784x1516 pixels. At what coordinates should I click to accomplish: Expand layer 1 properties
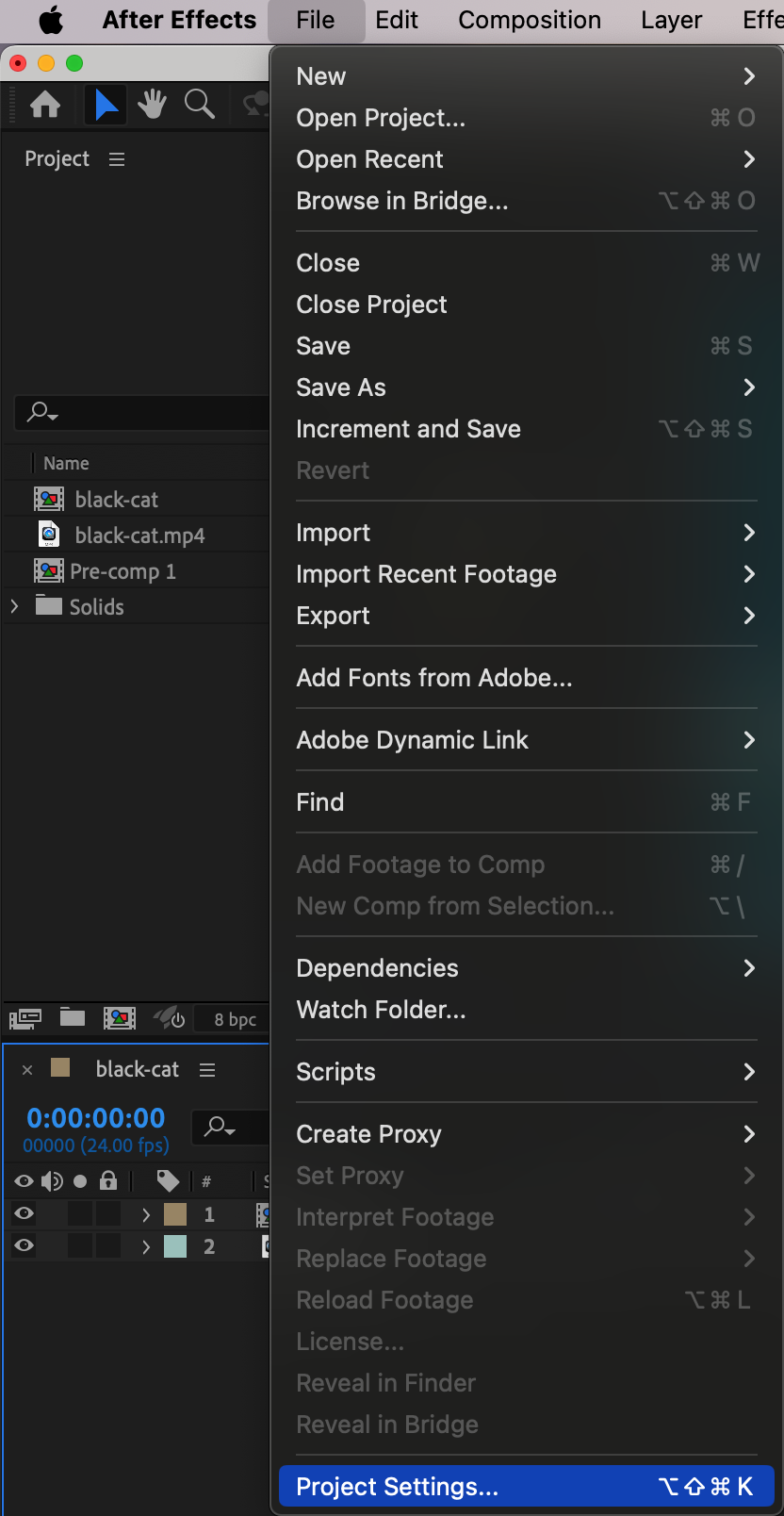coord(146,1214)
